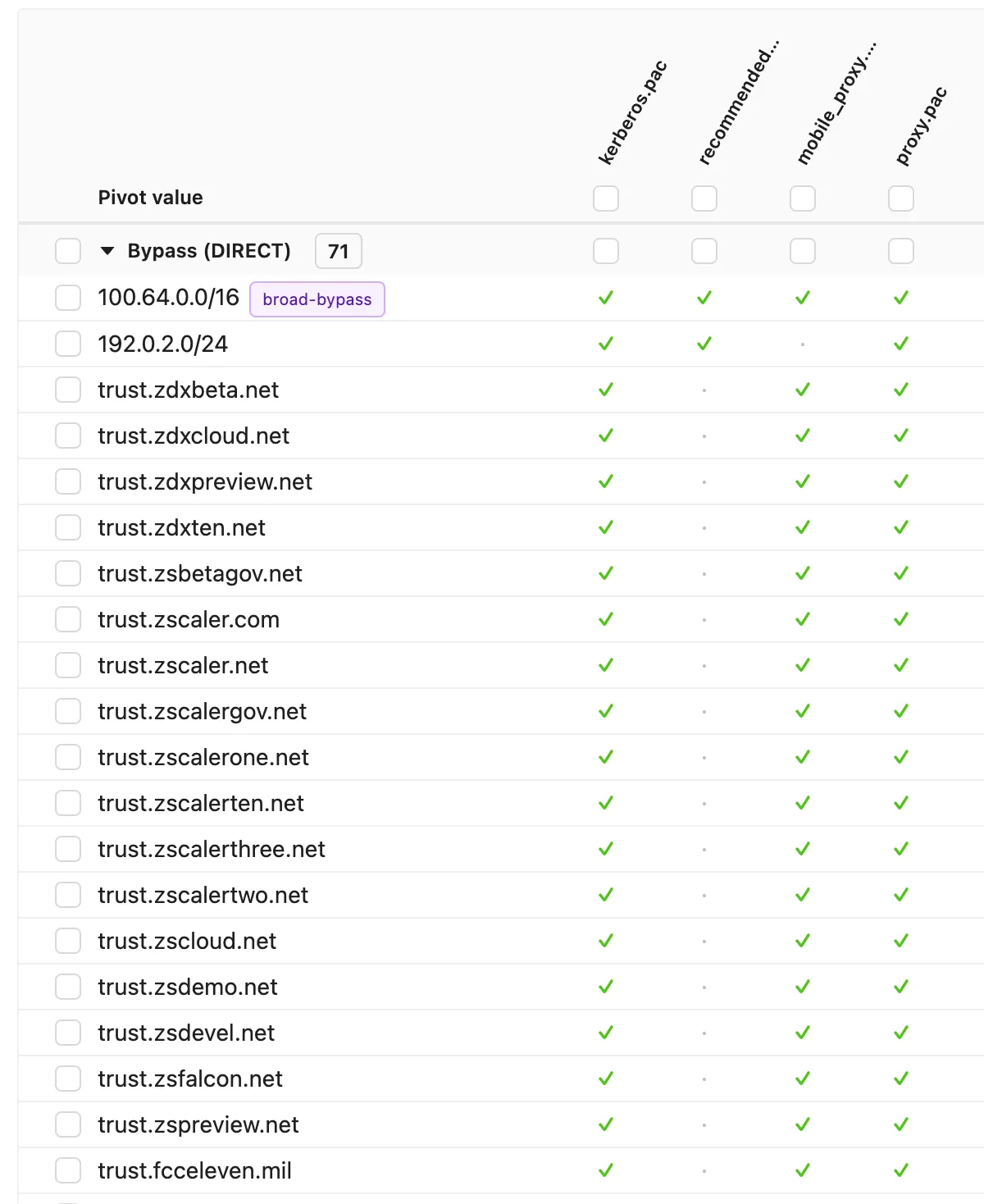Tick the mobile_proxy column header checkbox
984x1204 pixels.
click(x=803, y=198)
